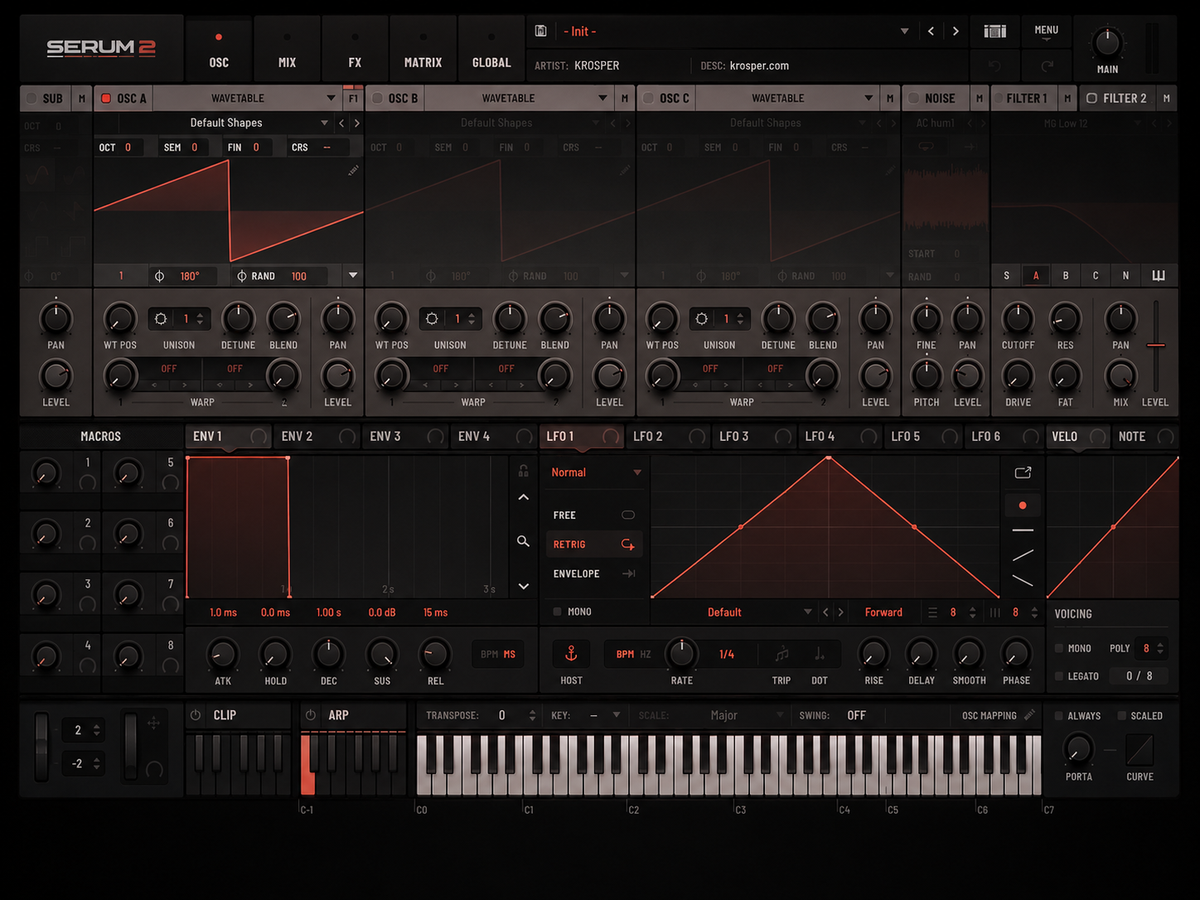The height and width of the screenshot is (900, 1200).
Task: Click envelope zoom down chevron
Action: tap(523, 586)
